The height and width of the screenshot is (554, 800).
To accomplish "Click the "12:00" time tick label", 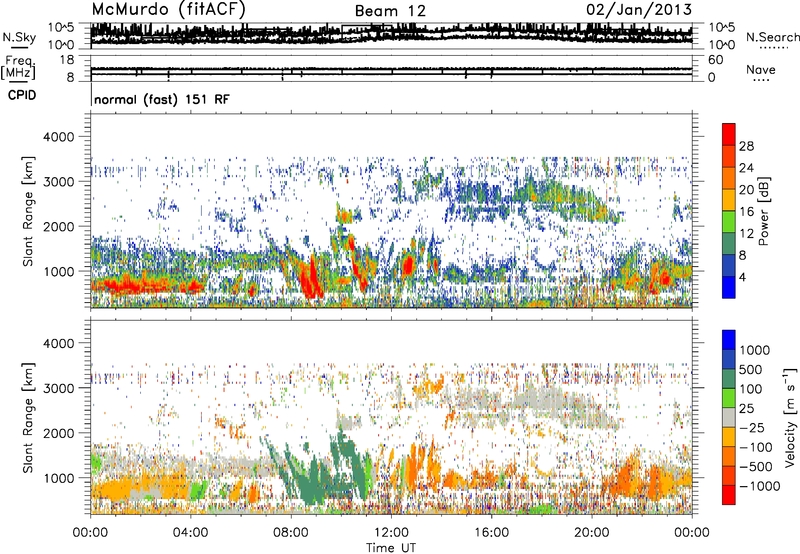I will tap(391, 533).
